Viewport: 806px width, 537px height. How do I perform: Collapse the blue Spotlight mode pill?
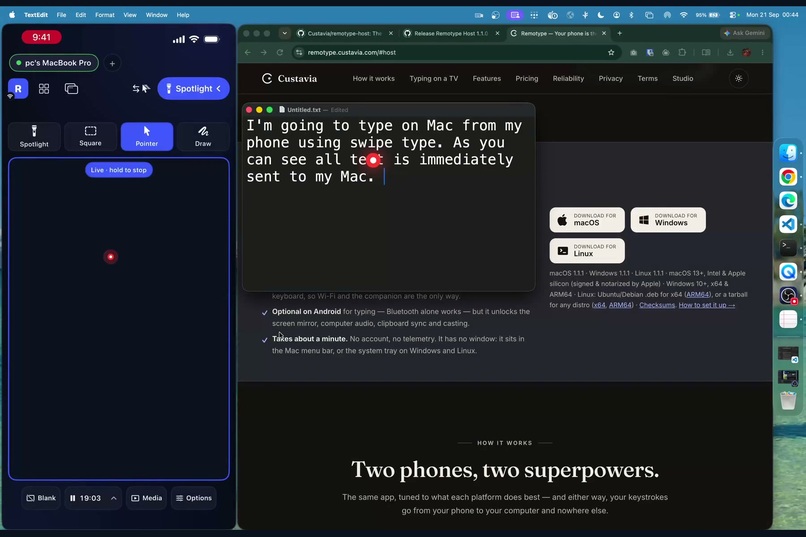click(x=193, y=88)
